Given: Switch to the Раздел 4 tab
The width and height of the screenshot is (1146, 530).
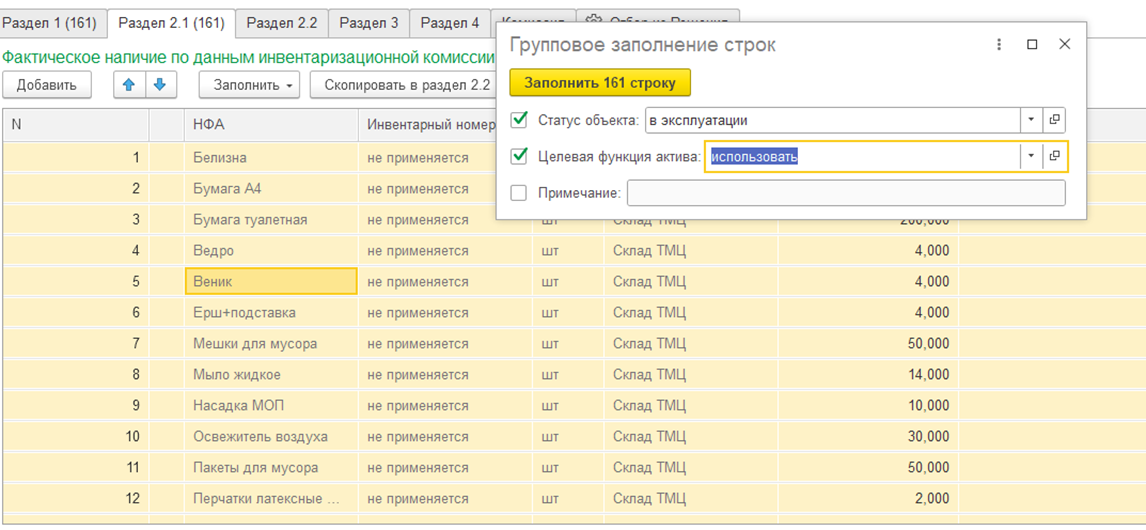Looking at the screenshot, I should tap(449, 23).
